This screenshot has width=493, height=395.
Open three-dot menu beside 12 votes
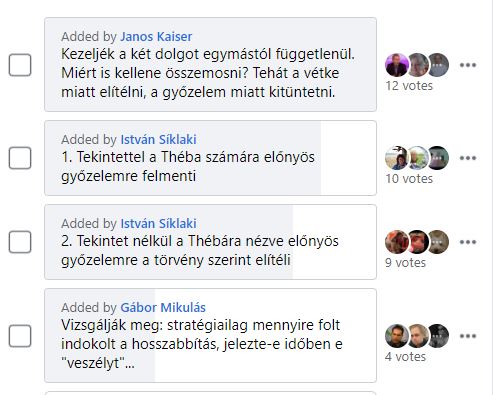[x=468, y=65]
